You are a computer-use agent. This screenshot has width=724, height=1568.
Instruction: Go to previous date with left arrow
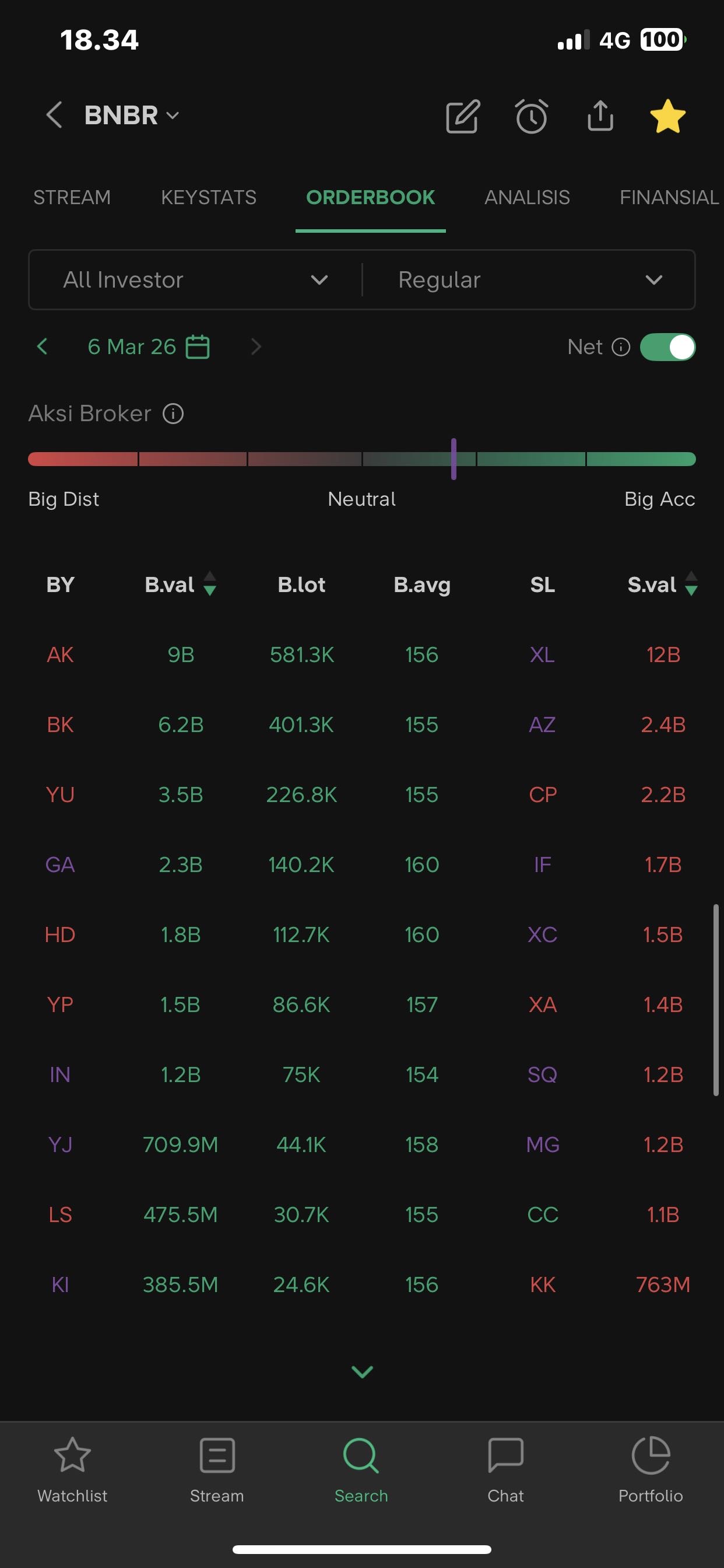click(42, 347)
